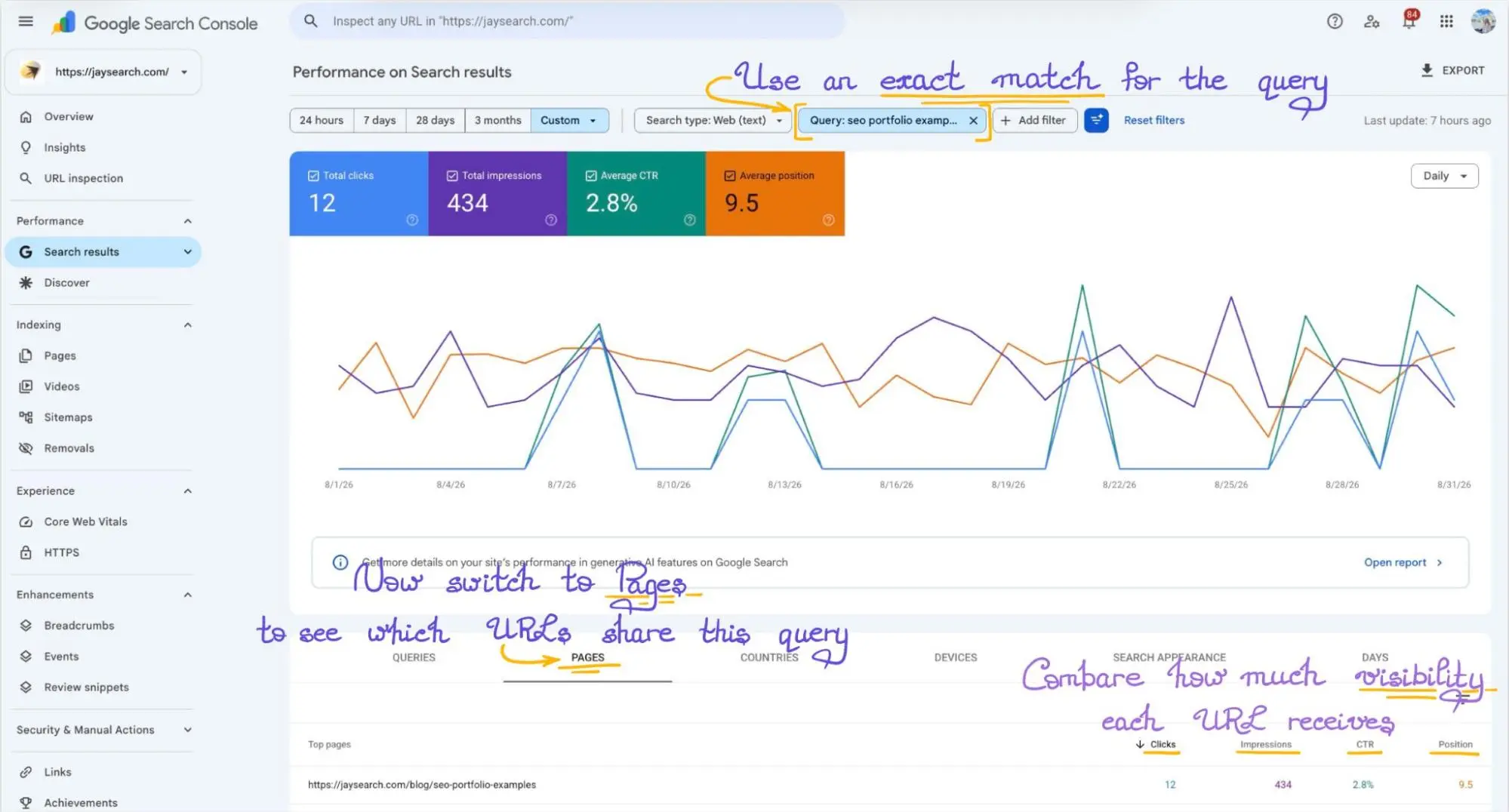1509x812 pixels.
Task: Select the 28 days range
Action: click(x=435, y=120)
